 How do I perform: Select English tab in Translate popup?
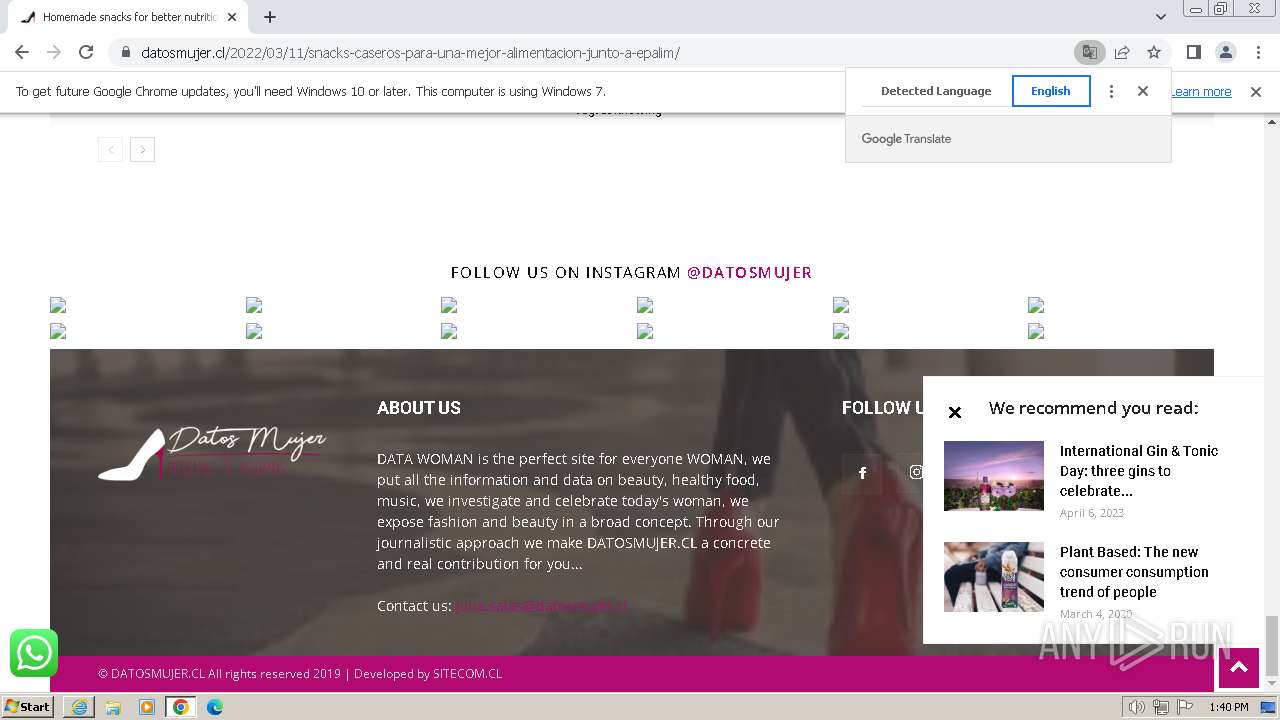(x=1051, y=91)
